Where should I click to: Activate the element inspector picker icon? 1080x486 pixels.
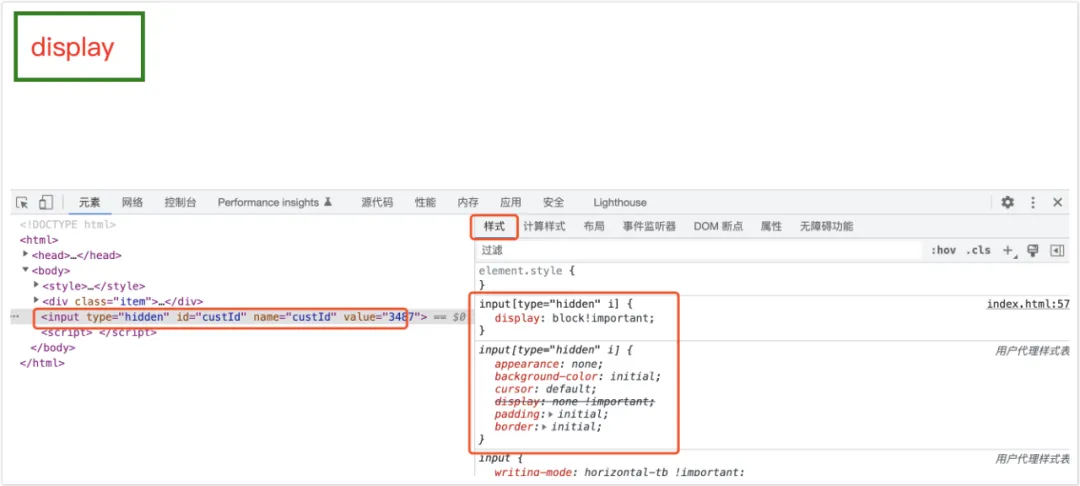[x=23, y=202]
